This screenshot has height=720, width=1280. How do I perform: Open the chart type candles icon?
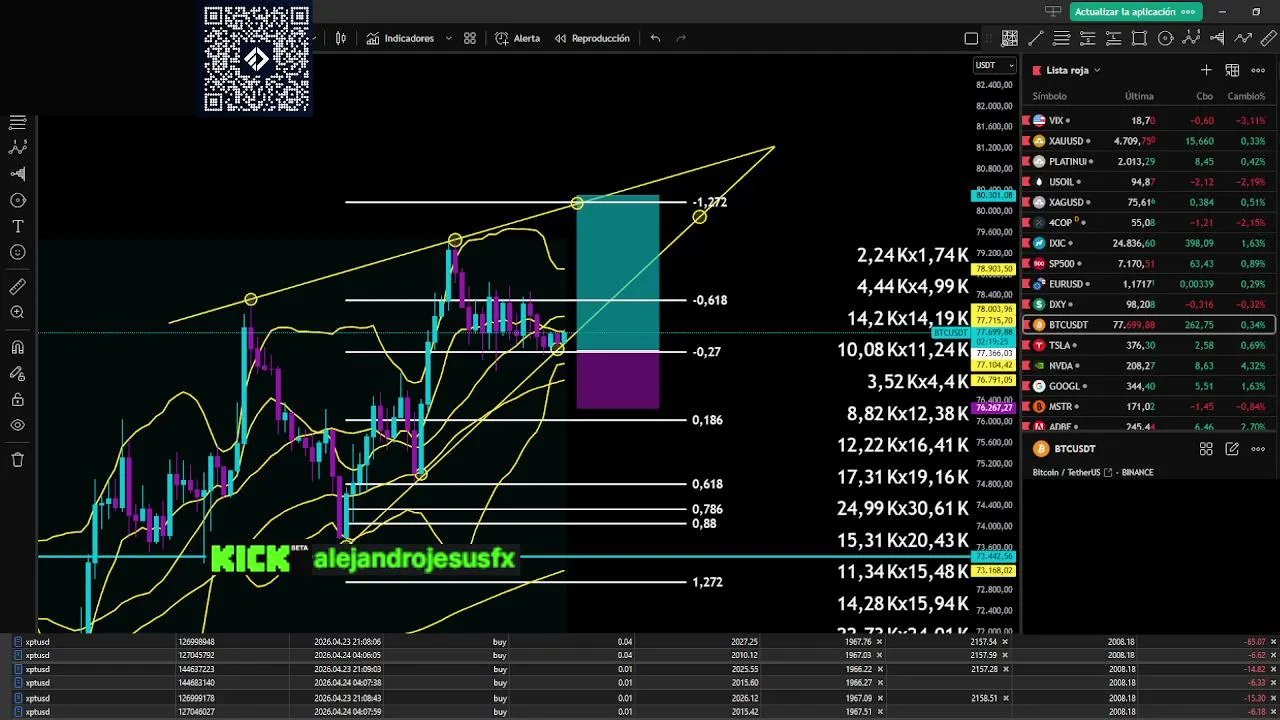341,38
